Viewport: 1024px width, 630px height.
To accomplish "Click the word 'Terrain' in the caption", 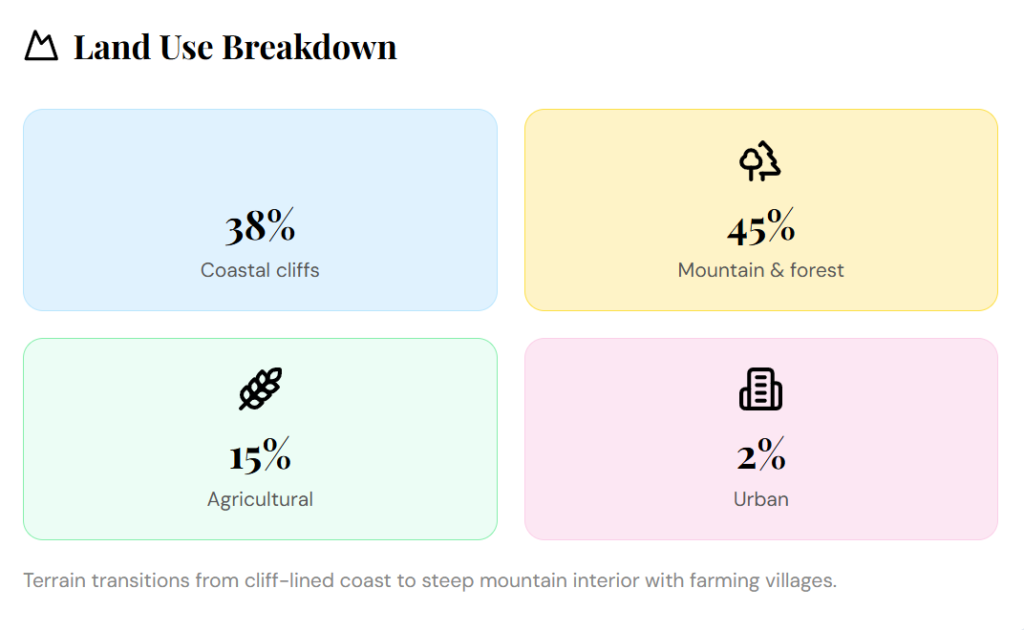I will 55,580.
